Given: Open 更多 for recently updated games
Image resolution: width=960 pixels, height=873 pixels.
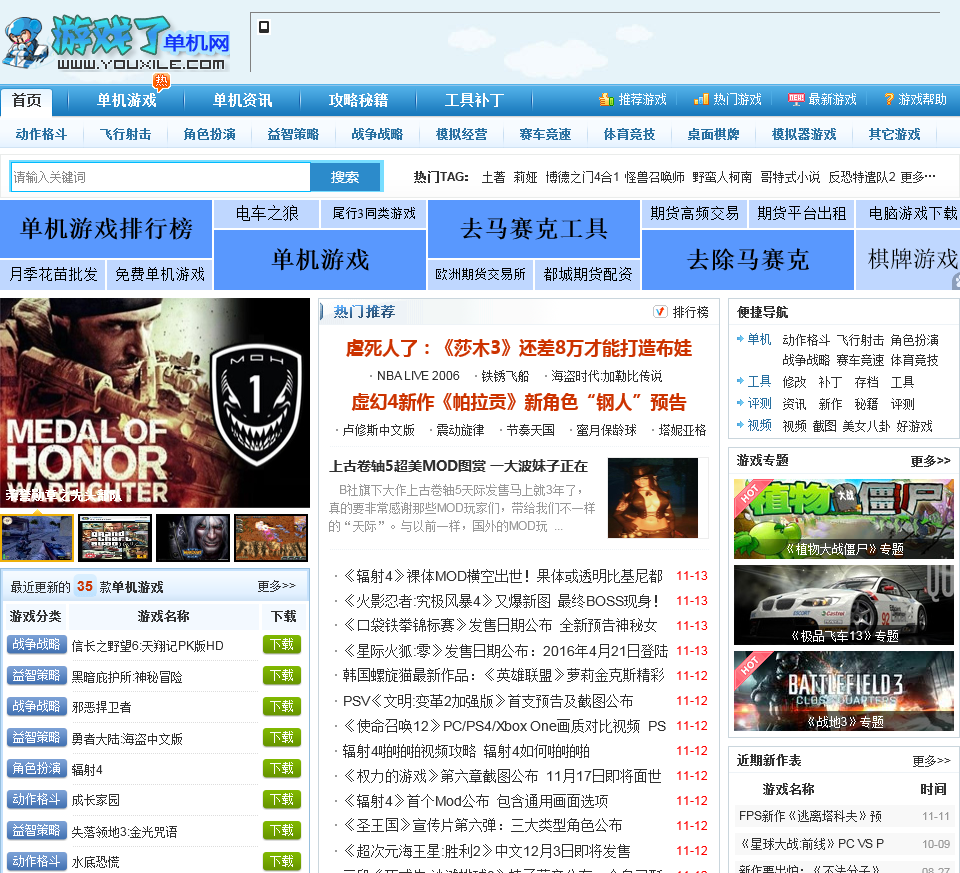Looking at the screenshot, I should click(276, 586).
